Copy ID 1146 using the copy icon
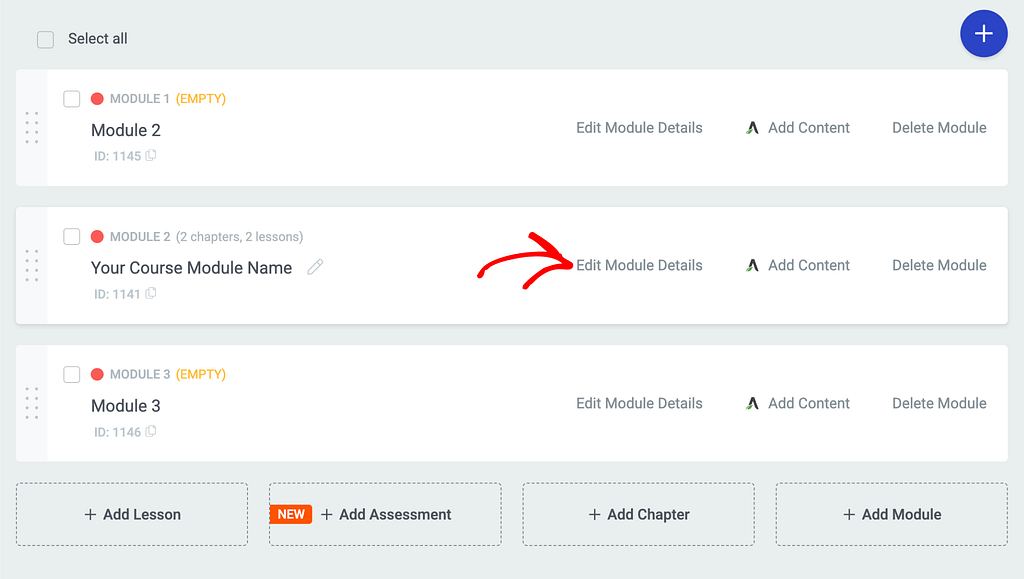This screenshot has height=579, width=1024. [151, 432]
